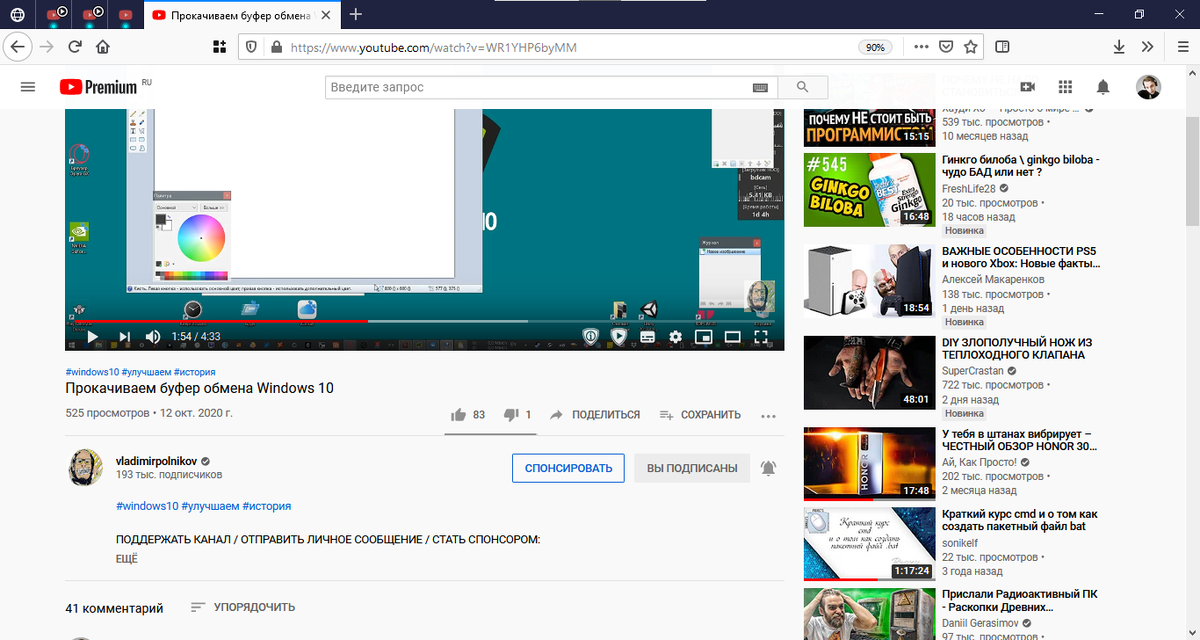This screenshot has width=1200, height=640.
Task: Open vladimirpolnikov channel avatar
Action: [x=85, y=467]
